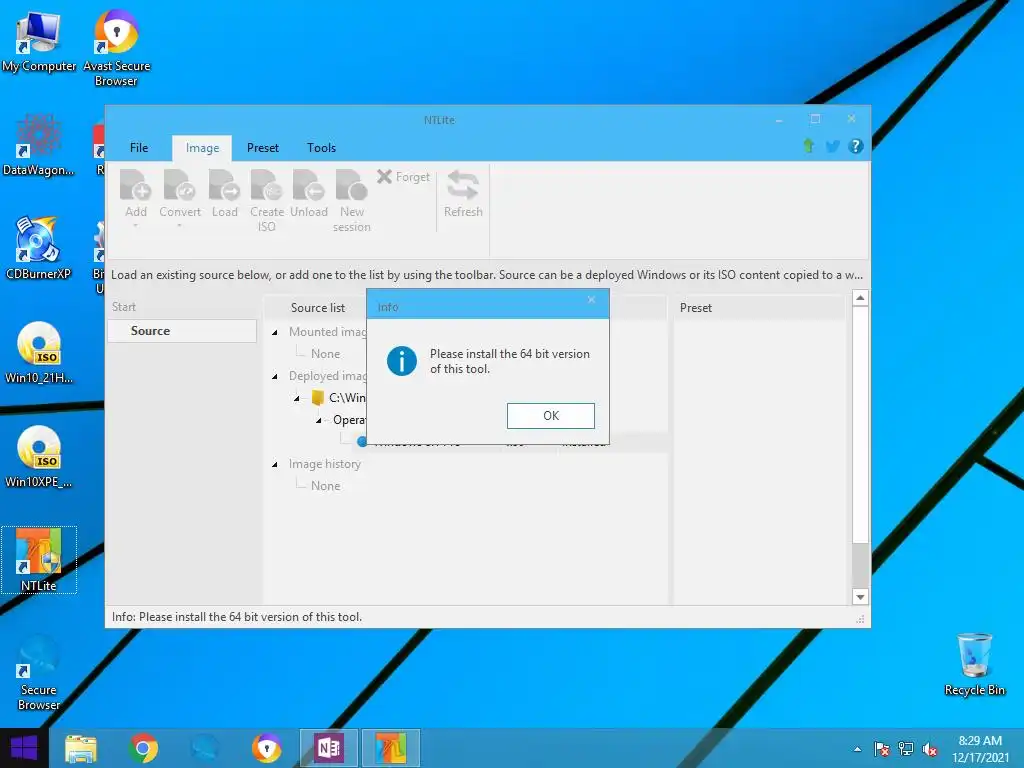Open File Explorer from taskbar
The width and height of the screenshot is (1024, 768).
click(81, 748)
